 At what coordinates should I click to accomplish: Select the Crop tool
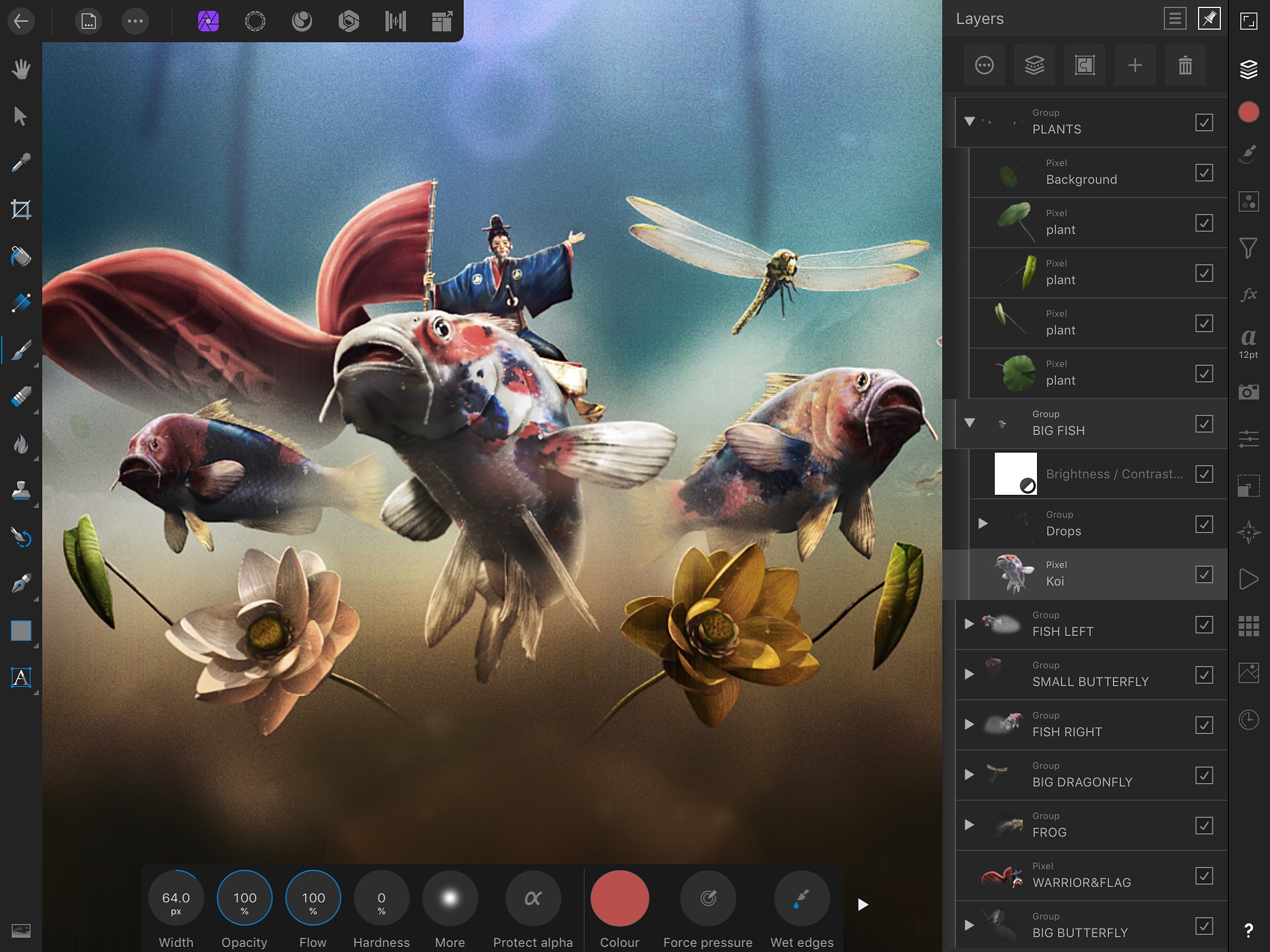pos(21,209)
